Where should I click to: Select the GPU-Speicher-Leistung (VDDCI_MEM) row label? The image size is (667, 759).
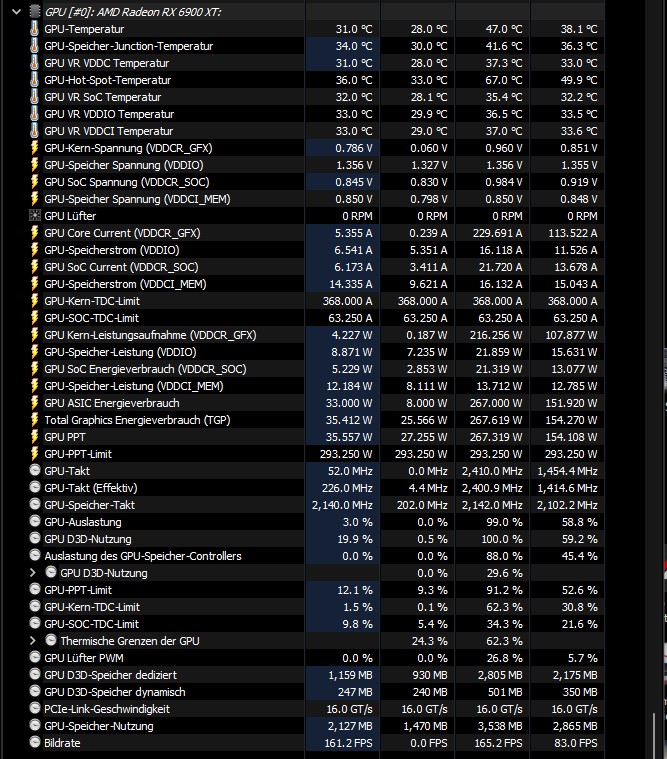coord(134,386)
